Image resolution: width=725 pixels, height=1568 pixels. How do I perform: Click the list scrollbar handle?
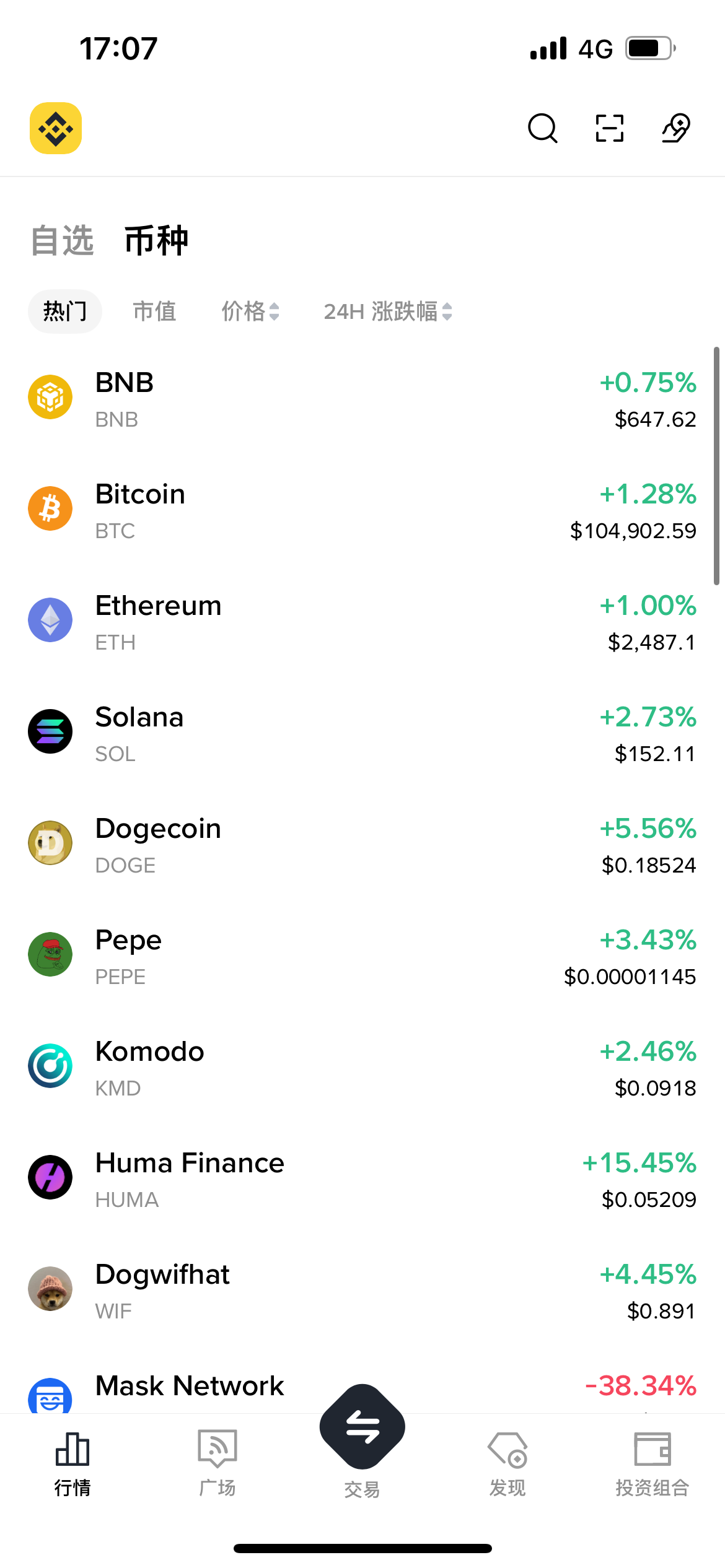[716, 466]
